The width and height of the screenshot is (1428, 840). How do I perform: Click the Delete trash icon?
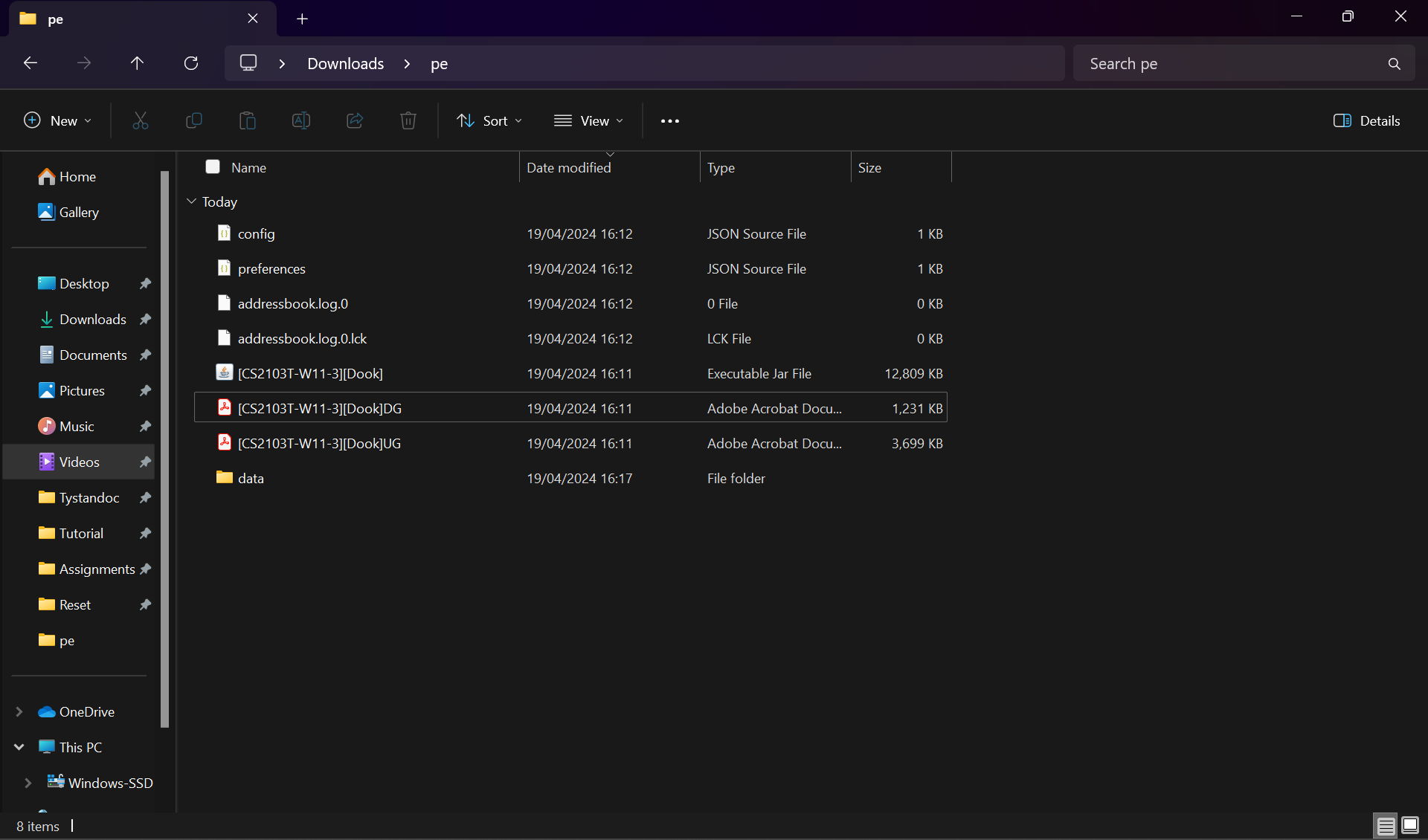[408, 120]
